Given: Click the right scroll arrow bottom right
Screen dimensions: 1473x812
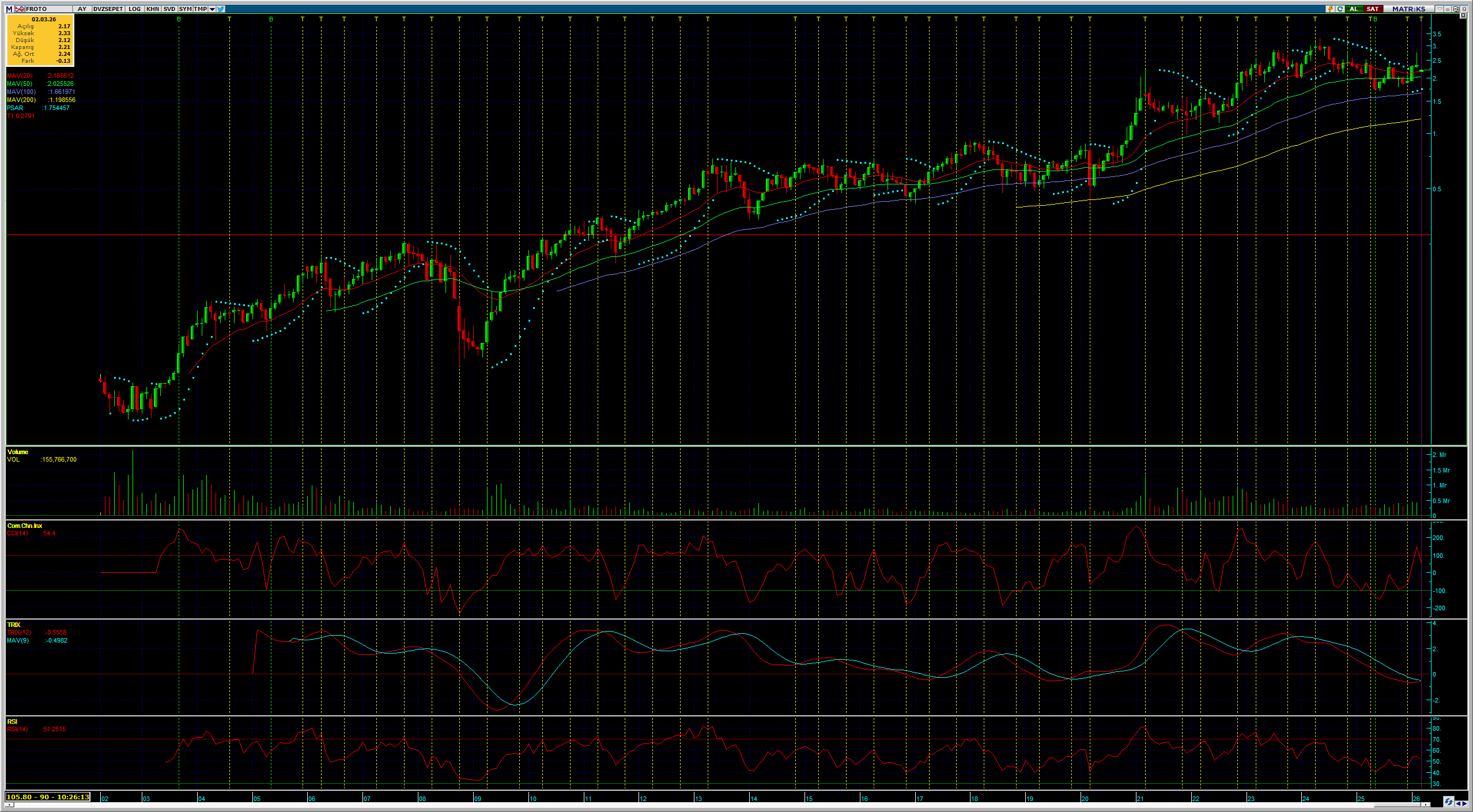Looking at the screenshot, I should (x=1466, y=803).
